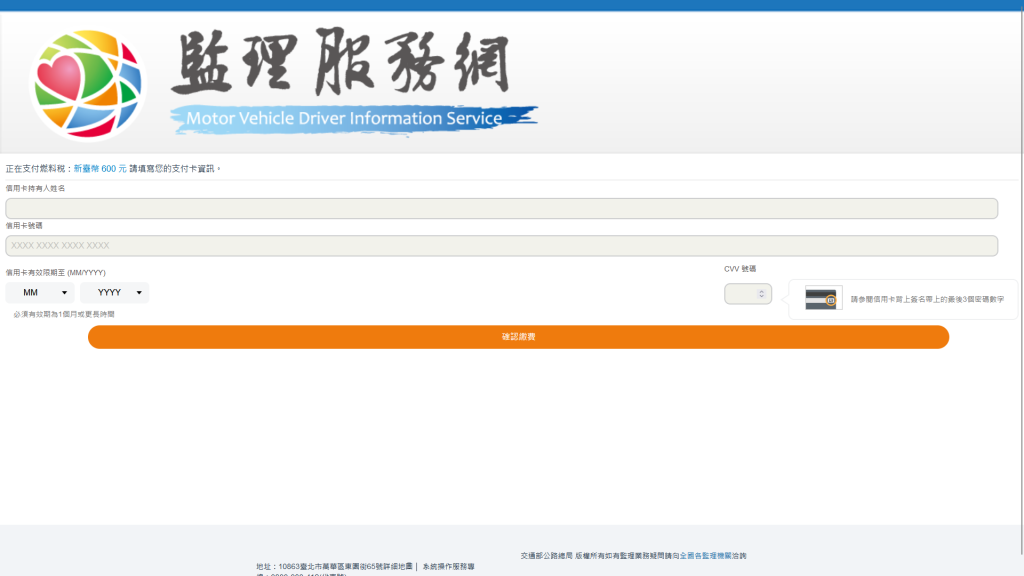Click the 信用卡持有人姓名 field label
The width and height of the screenshot is (1024, 576).
(35, 188)
